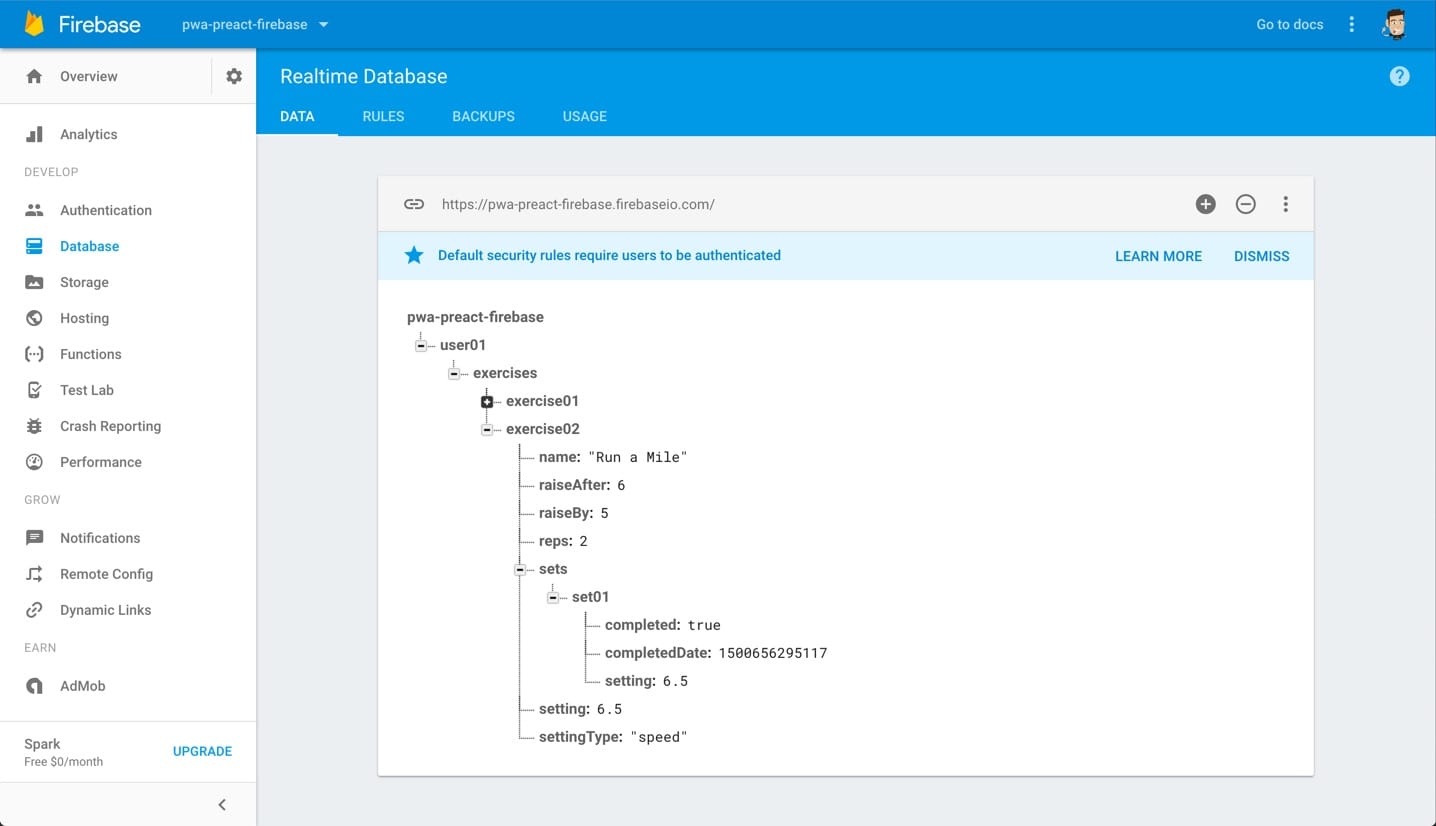Select the pwa-preact-firebase root node
This screenshot has height=826, width=1436.
(x=475, y=317)
